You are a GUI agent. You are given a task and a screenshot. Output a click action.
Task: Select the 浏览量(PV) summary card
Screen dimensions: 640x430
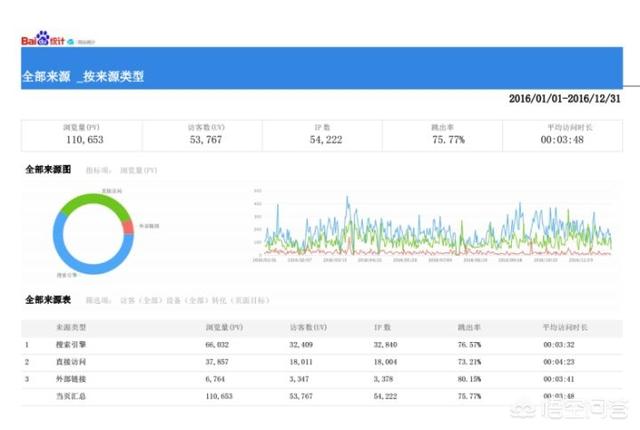pyautogui.click(x=81, y=135)
